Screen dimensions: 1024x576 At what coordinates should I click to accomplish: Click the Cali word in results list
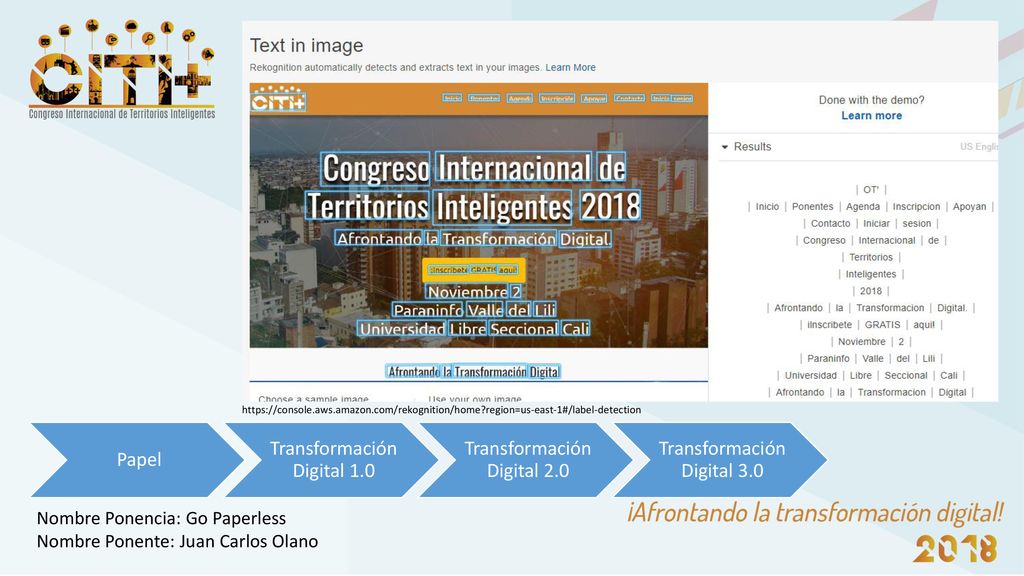(x=948, y=376)
